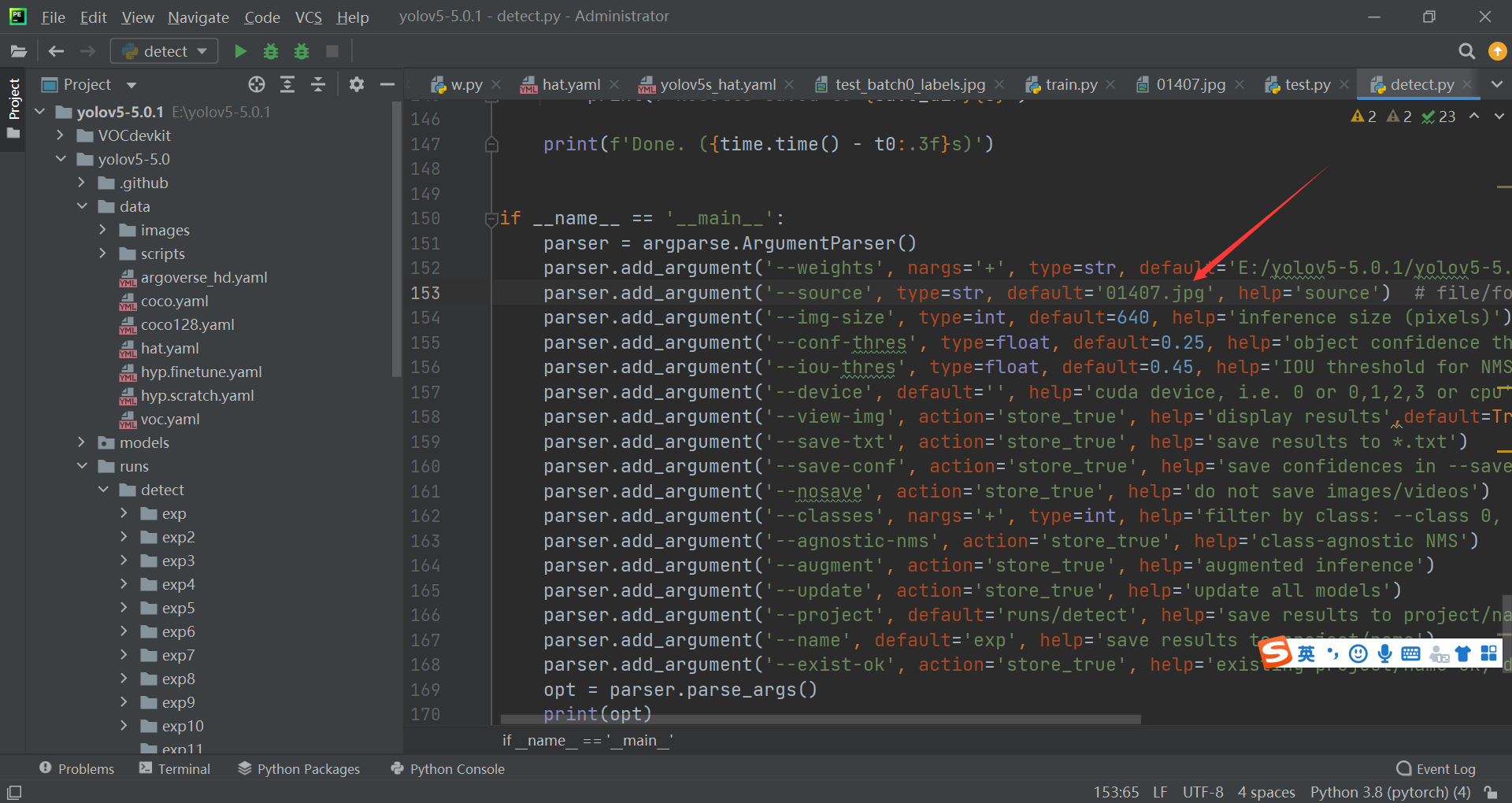The width and height of the screenshot is (1512, 803).
Task: Click LF line separator selector
Action: [x=1160, y=792]
